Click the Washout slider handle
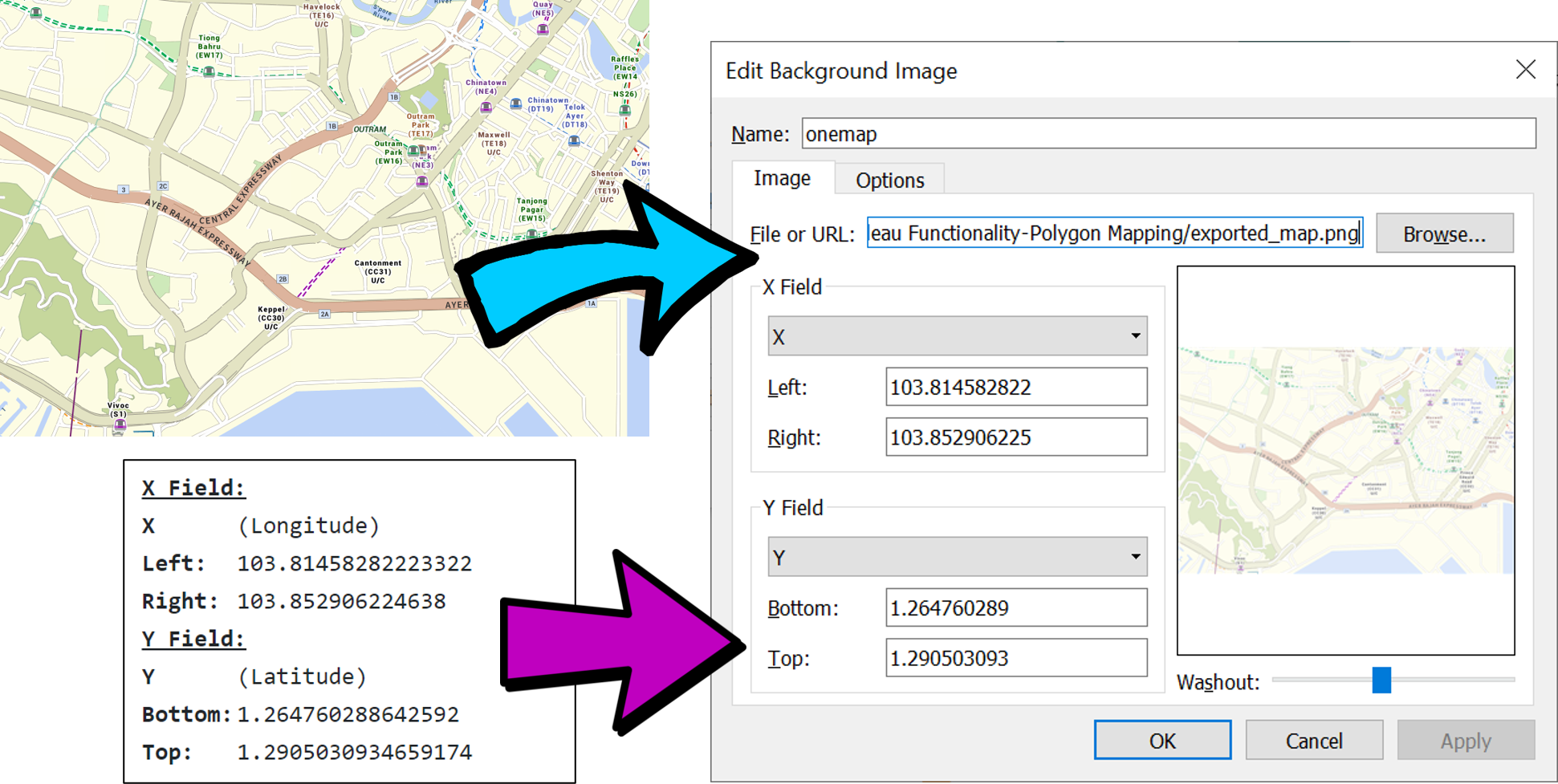 [x=1381, y=680]
